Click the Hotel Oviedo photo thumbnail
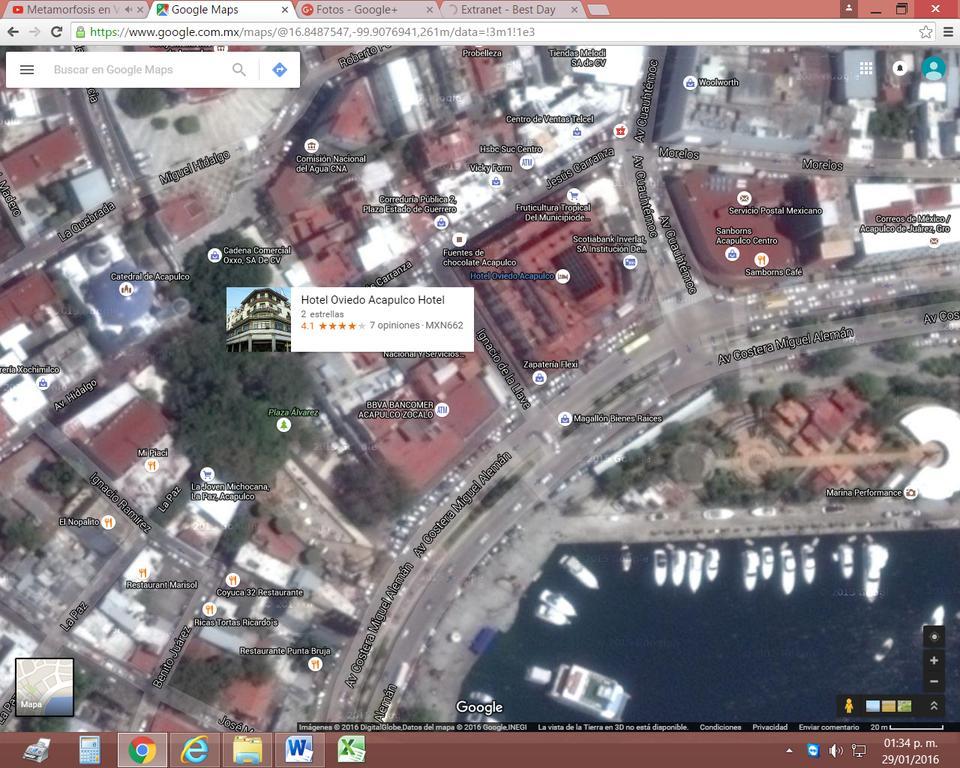 click(259, 319)
